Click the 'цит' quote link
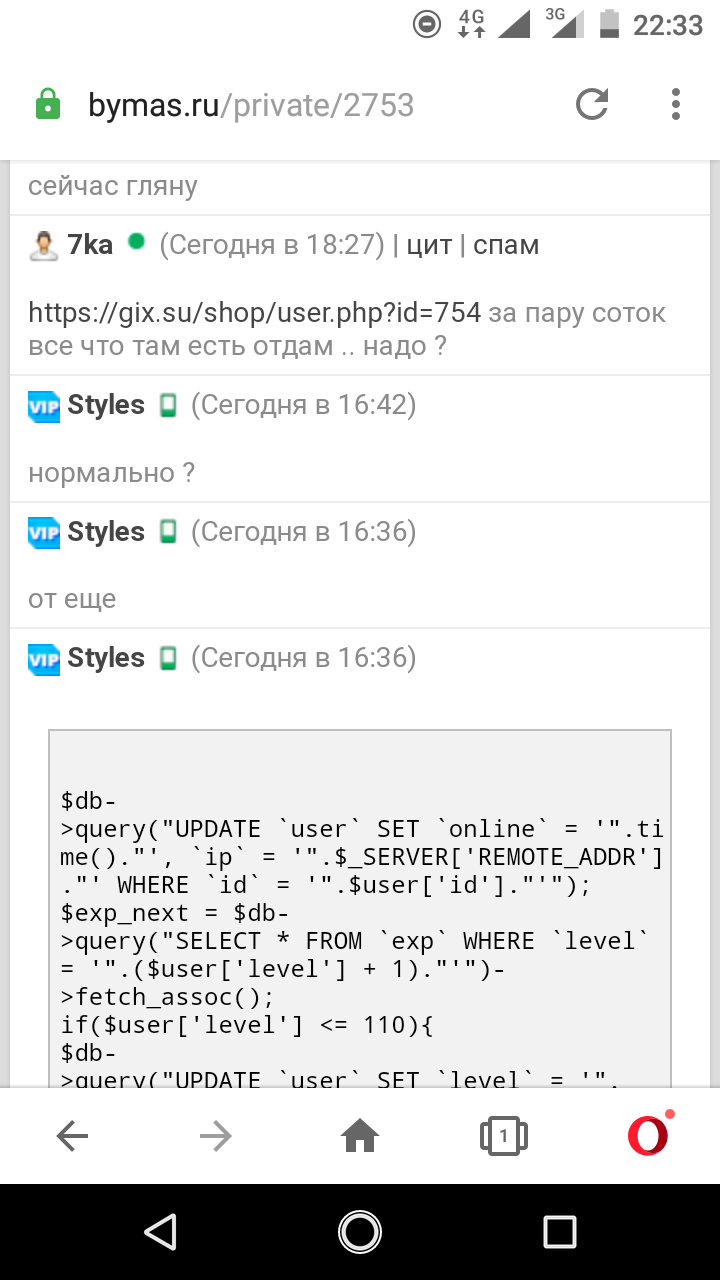This screenshot has width=720, height=1280. point(429,245)
